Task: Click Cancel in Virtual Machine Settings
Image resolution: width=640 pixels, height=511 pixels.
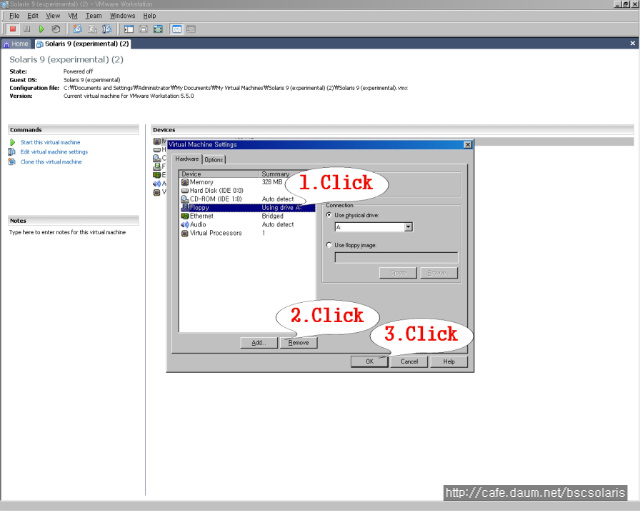Action: [409, 361]
